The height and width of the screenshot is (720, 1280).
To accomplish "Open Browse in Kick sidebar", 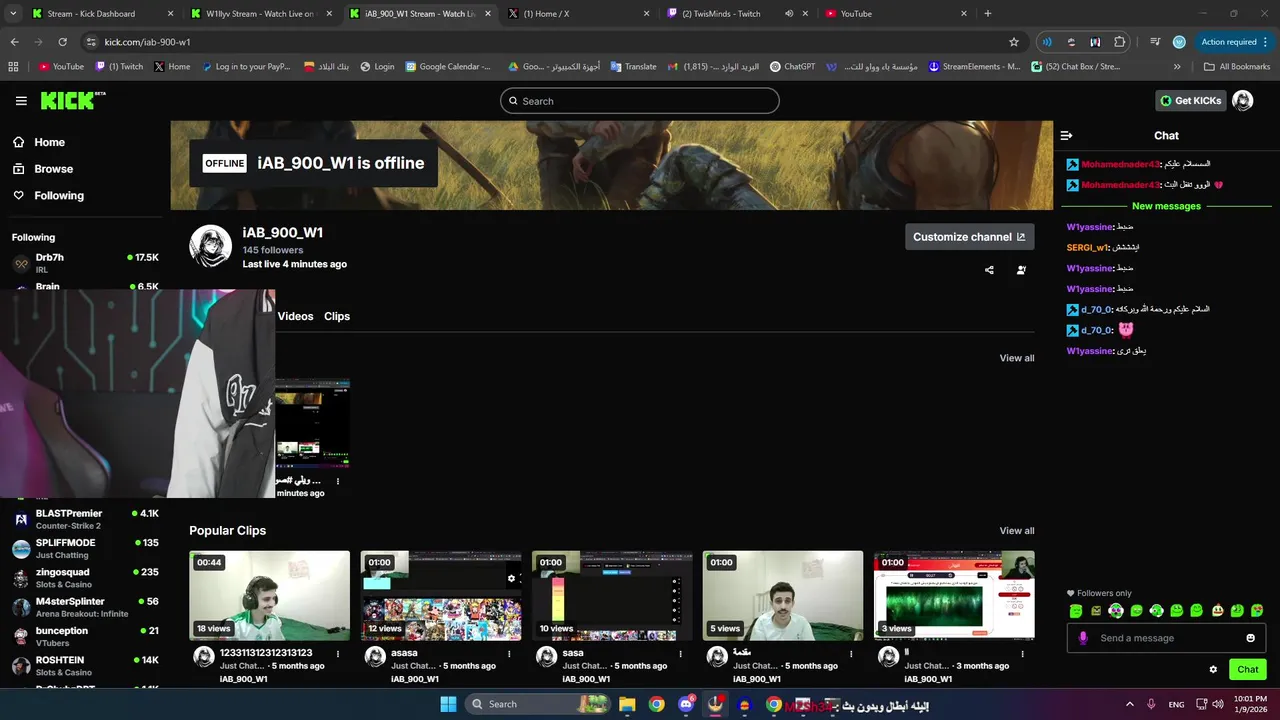I will click(53, 169).
